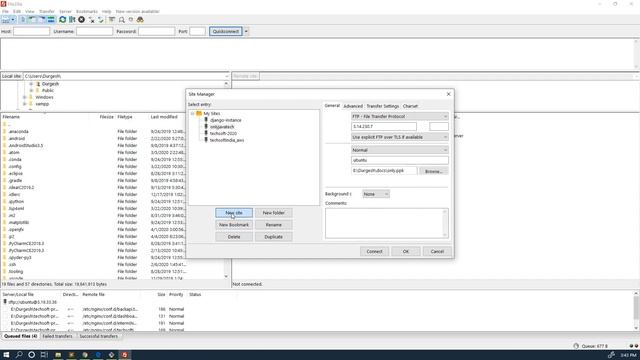Click the binoculars file search icon
The image size is (640, 360).
(x=140, y=20)
